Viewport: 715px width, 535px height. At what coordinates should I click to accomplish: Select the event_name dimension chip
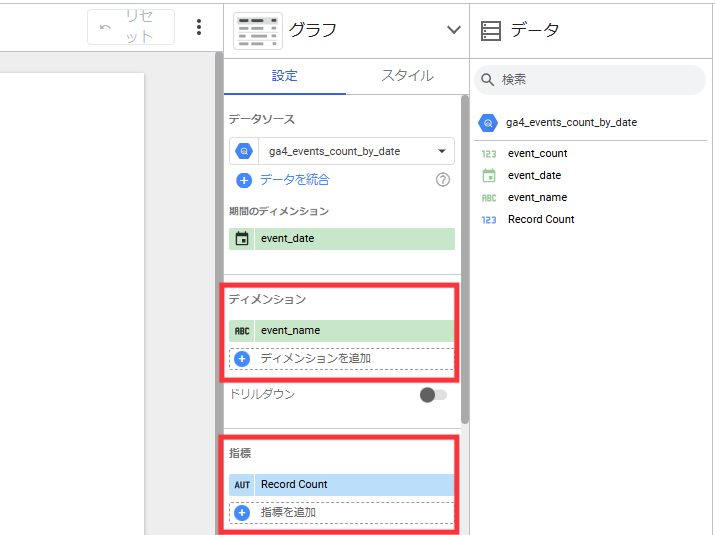tap(342, 331)
